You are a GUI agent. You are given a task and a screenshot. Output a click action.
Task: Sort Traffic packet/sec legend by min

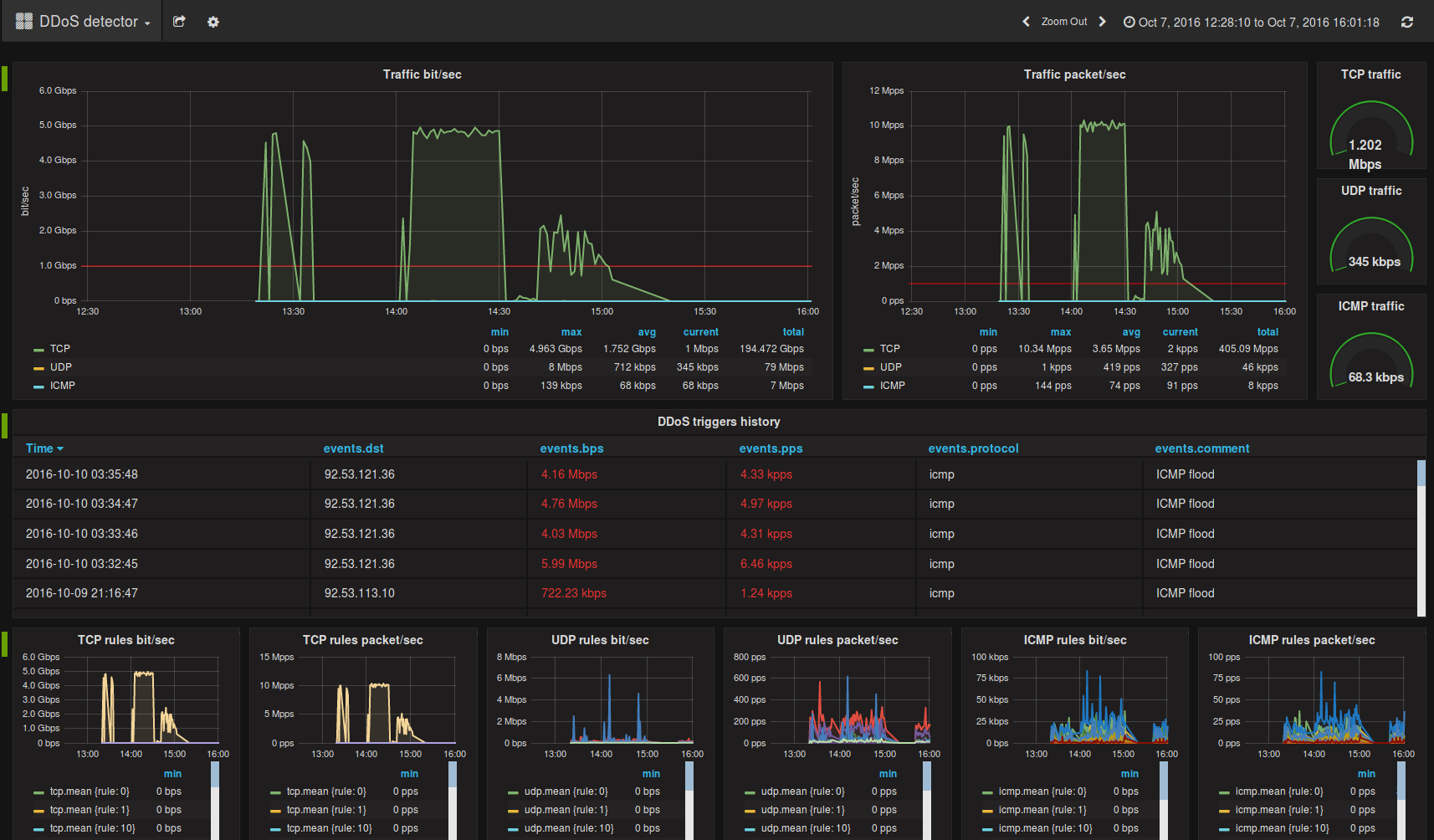[988, 332]
